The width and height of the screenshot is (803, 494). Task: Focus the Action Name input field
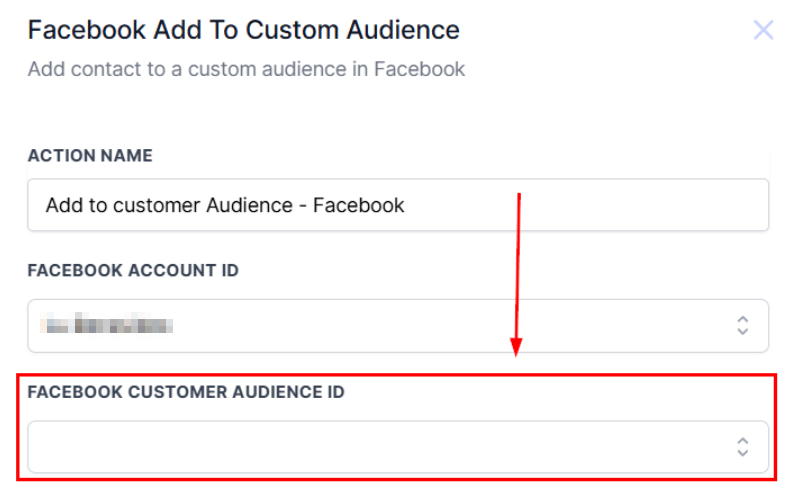pos(398,205)
